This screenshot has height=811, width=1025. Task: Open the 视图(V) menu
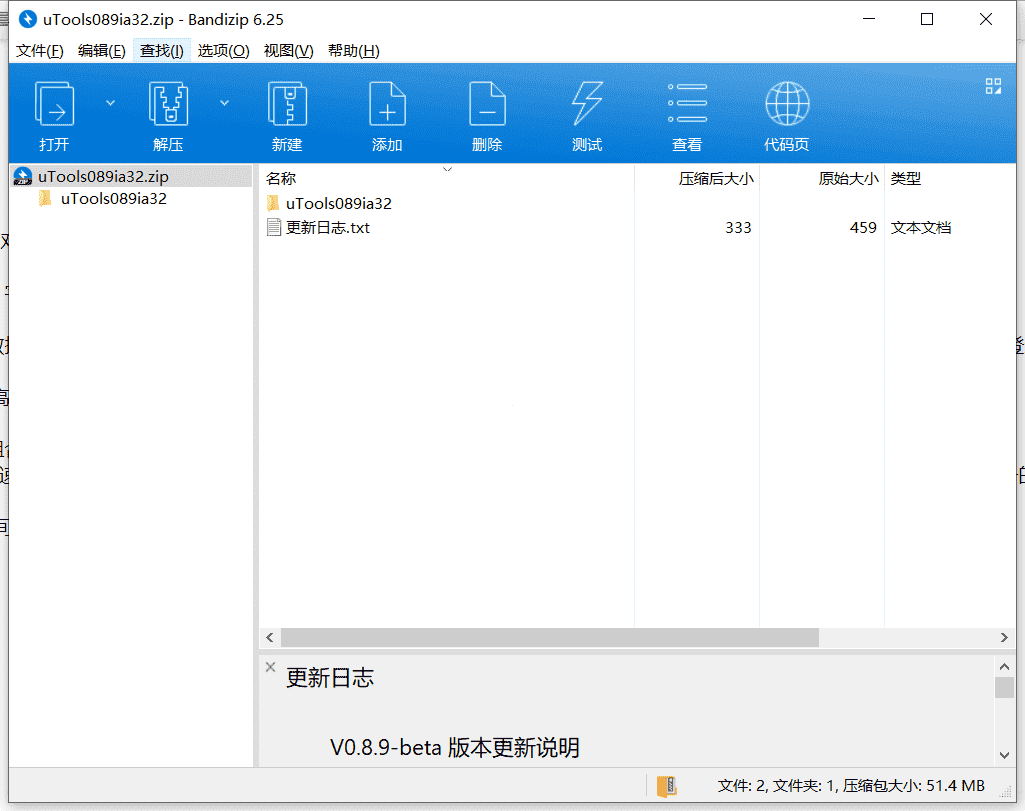pyautogui.click(x=288, y=50)
